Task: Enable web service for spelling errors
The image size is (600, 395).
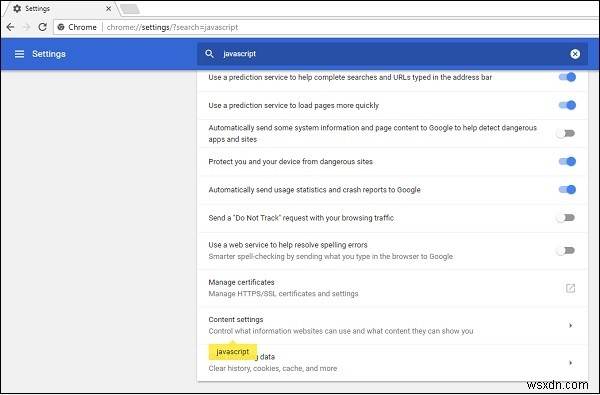Action: pos(566,250)
